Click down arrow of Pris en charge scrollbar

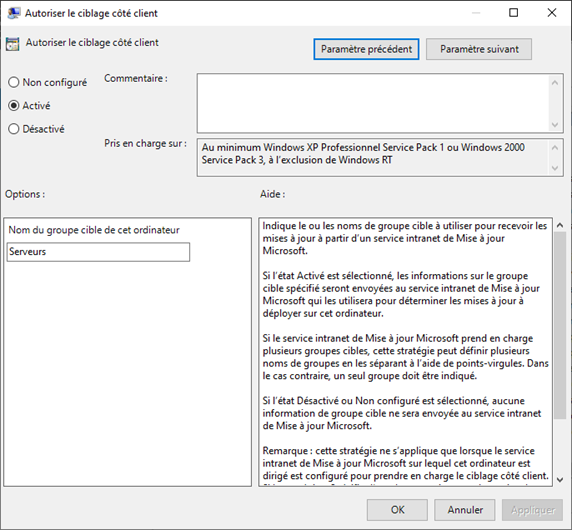[555, 168]
